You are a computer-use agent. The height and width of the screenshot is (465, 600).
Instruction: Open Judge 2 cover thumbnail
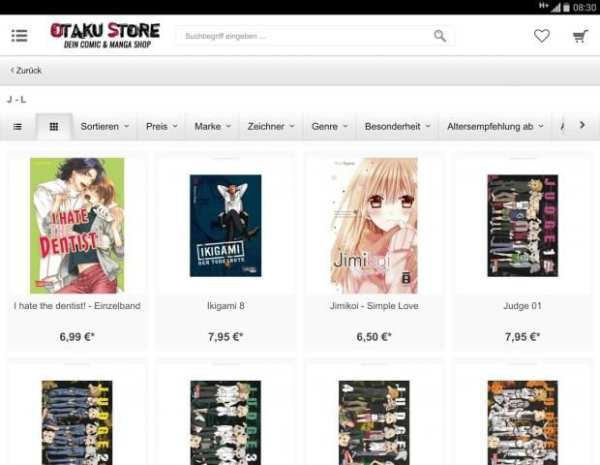(77, 423)
